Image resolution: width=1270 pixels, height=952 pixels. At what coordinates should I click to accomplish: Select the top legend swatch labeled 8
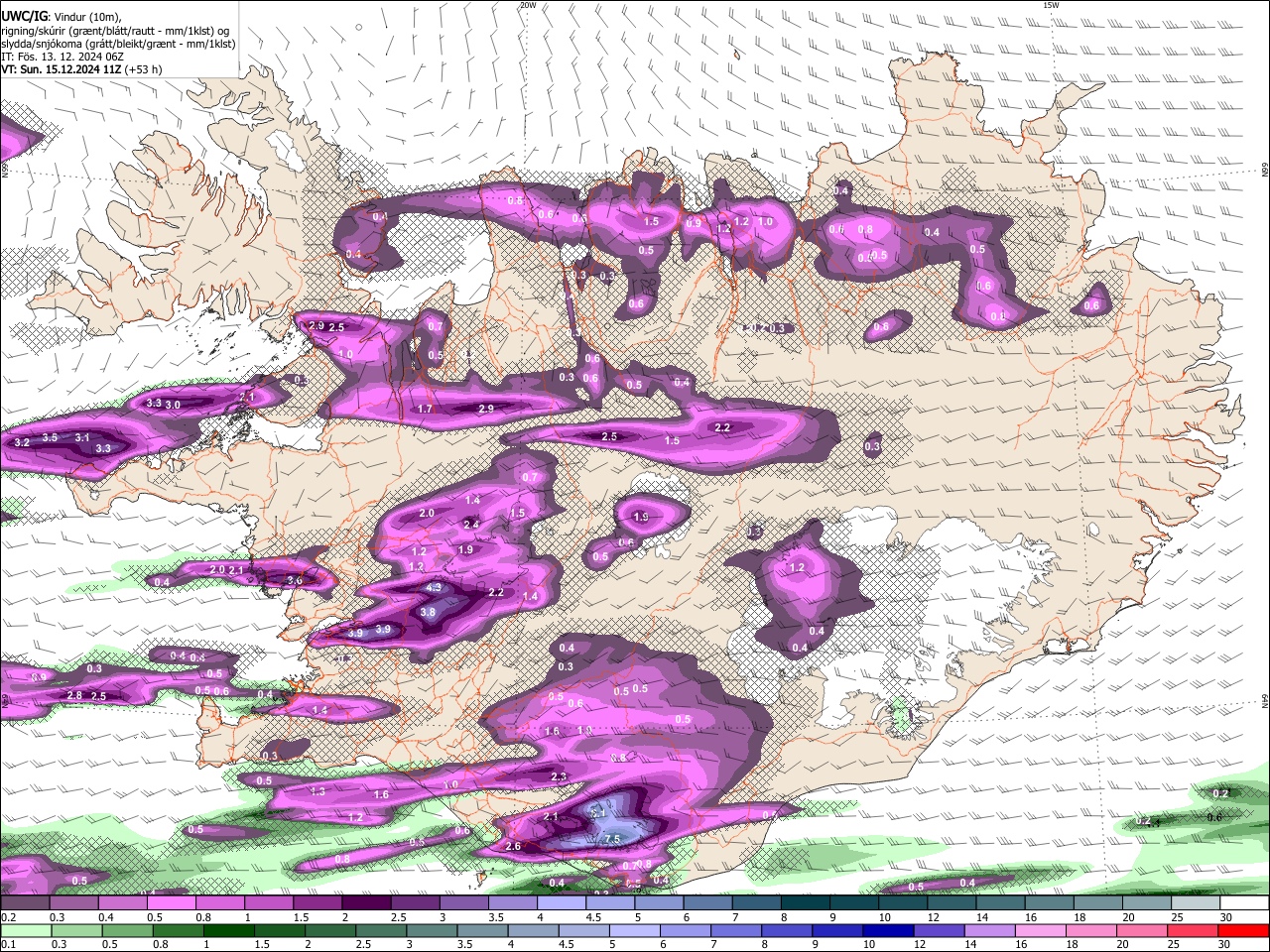806,903
